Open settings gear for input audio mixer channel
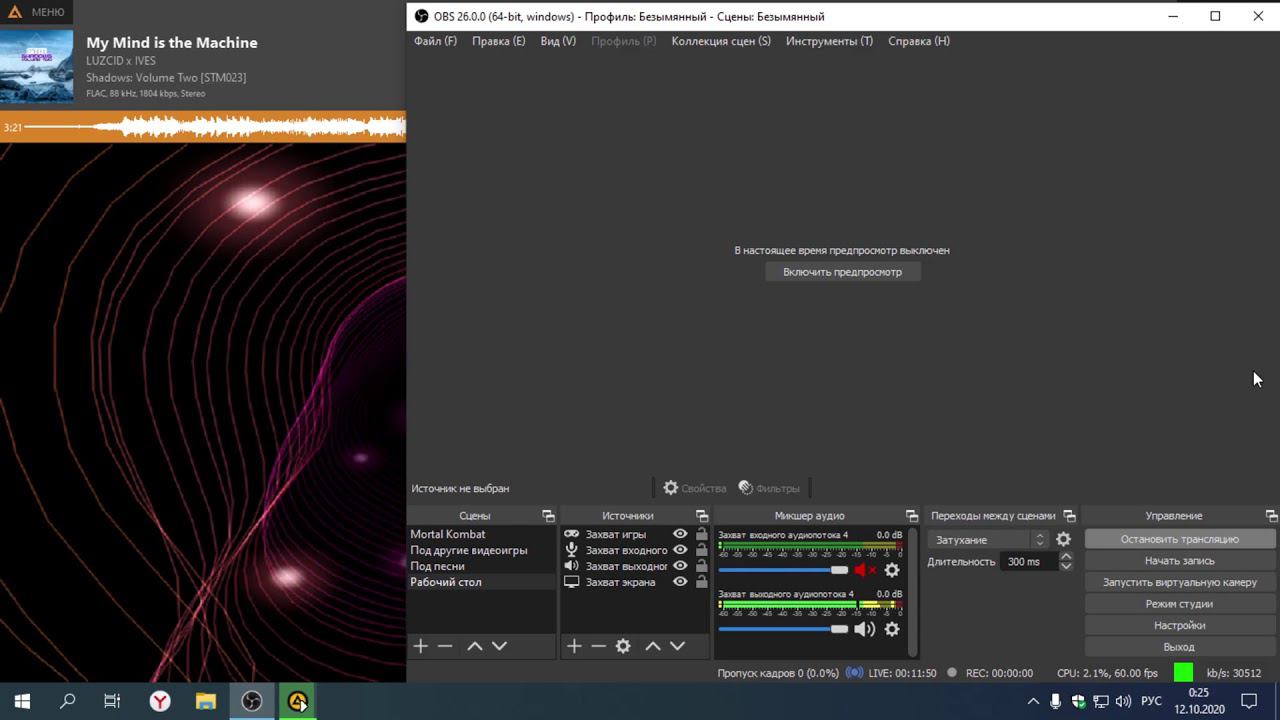1280x720 pixels. 892,570
